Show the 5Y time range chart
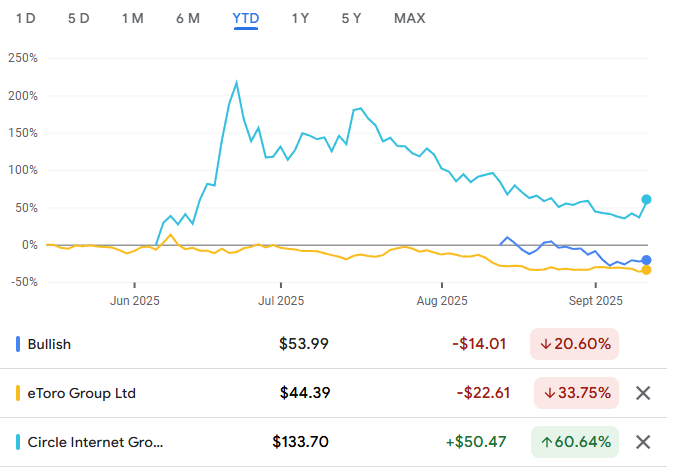Image resolution: width=688 pixels, height=474 pixels. click(x=351, y=18)
